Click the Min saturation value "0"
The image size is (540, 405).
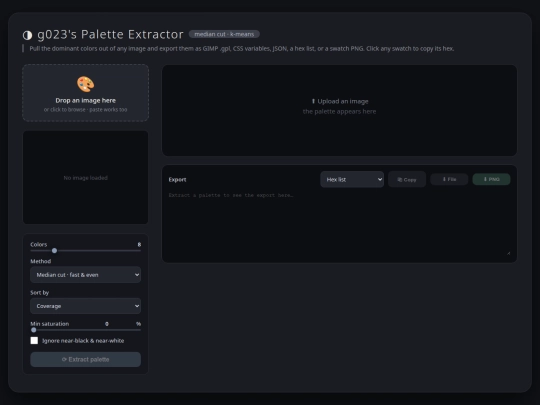tap(107, 324)
